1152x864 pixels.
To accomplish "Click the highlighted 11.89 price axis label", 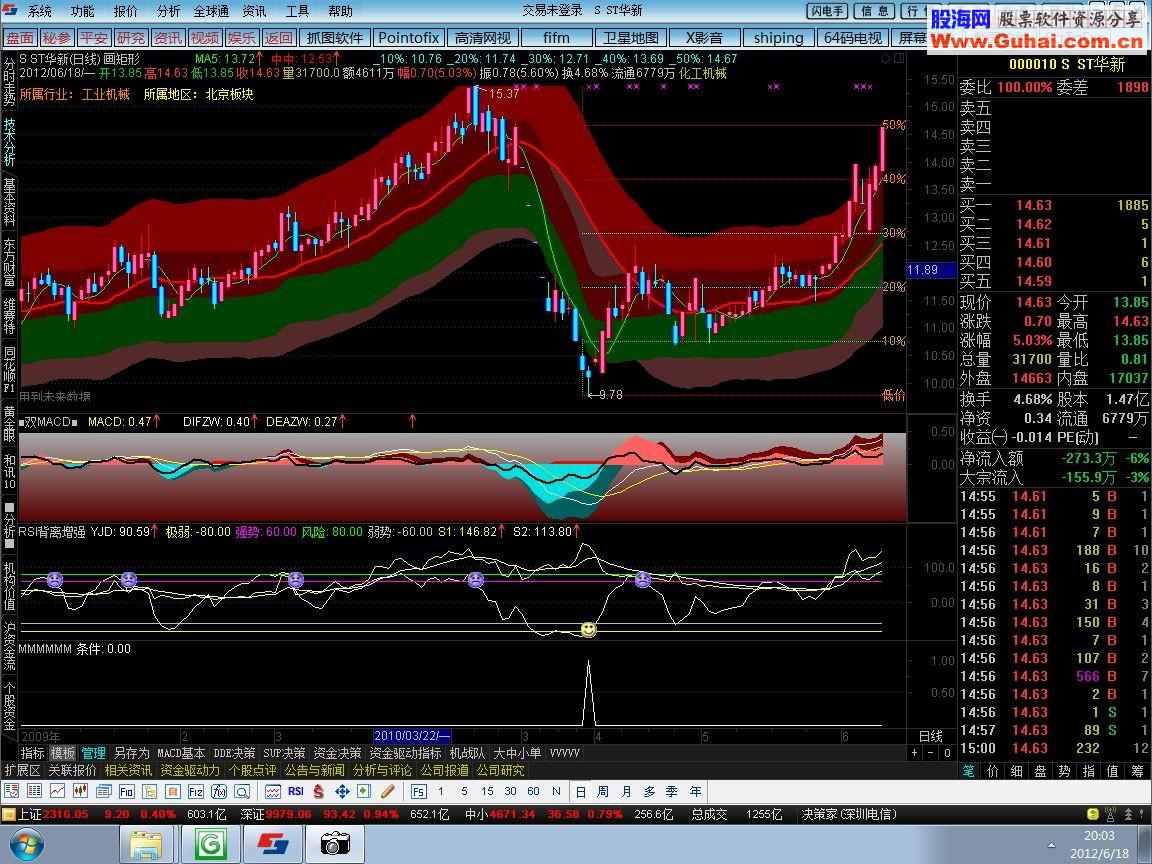I will pos(931,270).
